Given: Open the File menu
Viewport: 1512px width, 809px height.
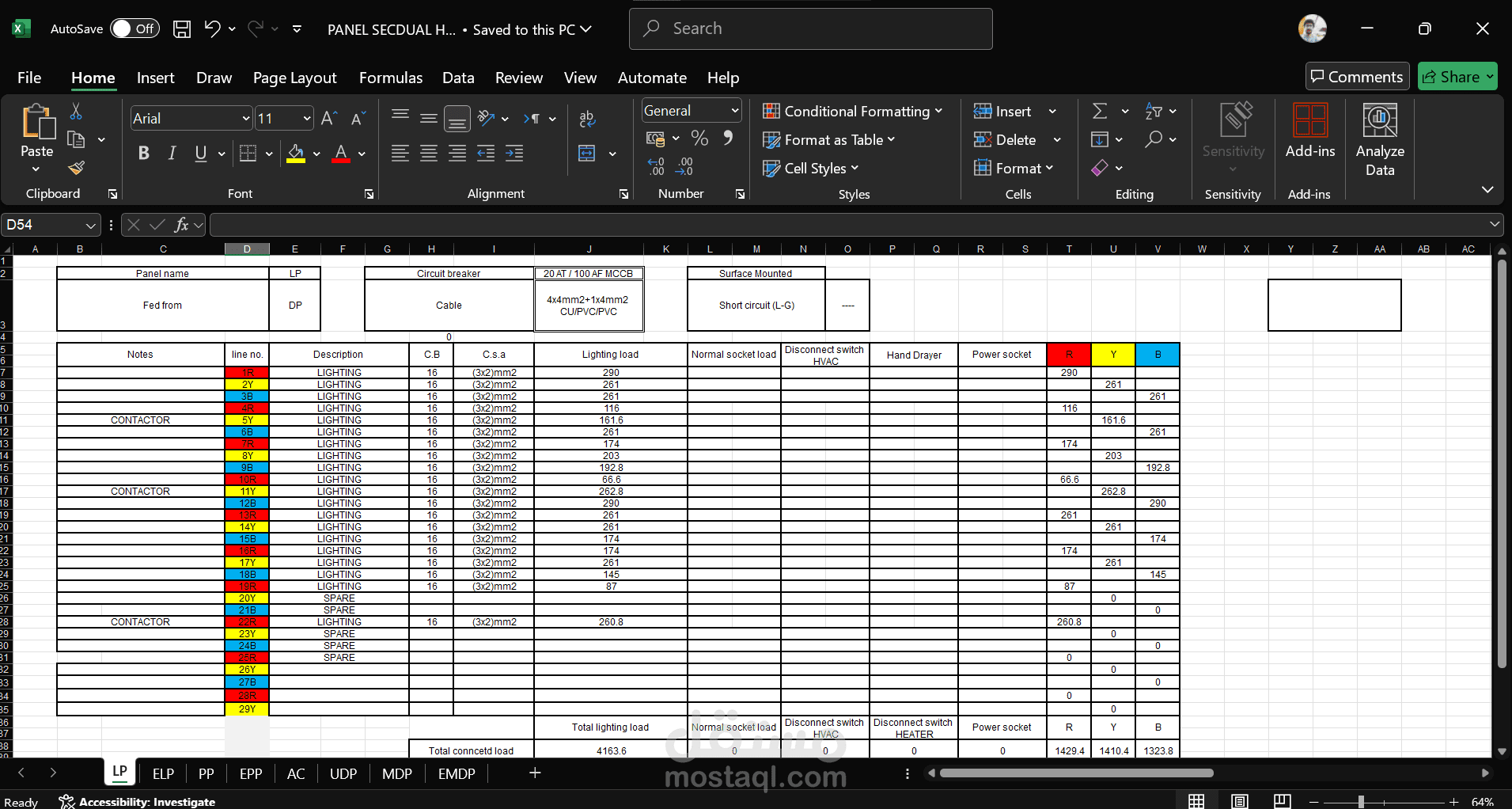Looking at the screenshot, I should pos(29,78).
